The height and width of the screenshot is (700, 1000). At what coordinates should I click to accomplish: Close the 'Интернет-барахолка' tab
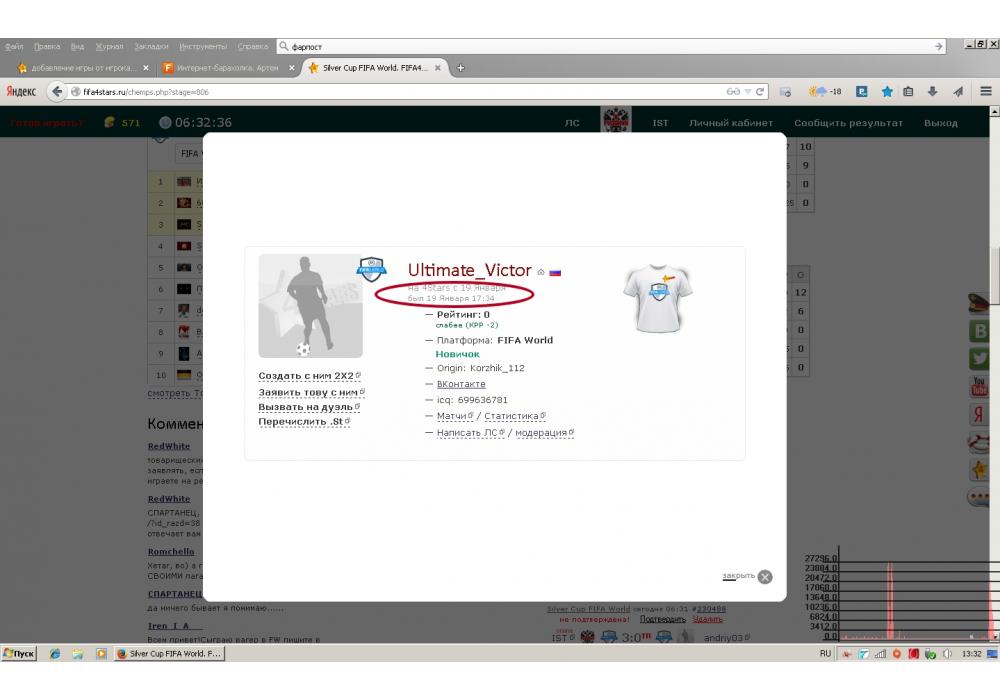coord(291,68)
